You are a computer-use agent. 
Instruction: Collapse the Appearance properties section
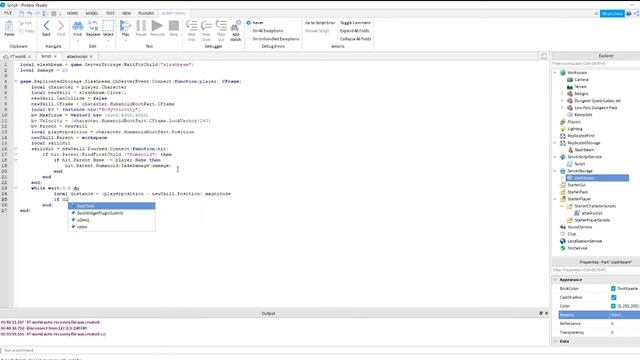(x=555, y=280)
